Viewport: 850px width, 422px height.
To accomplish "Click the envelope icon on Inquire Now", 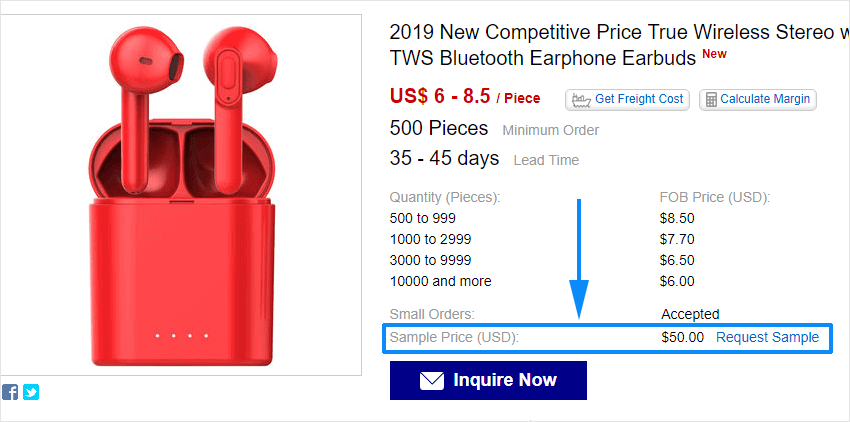I will 431,380.
